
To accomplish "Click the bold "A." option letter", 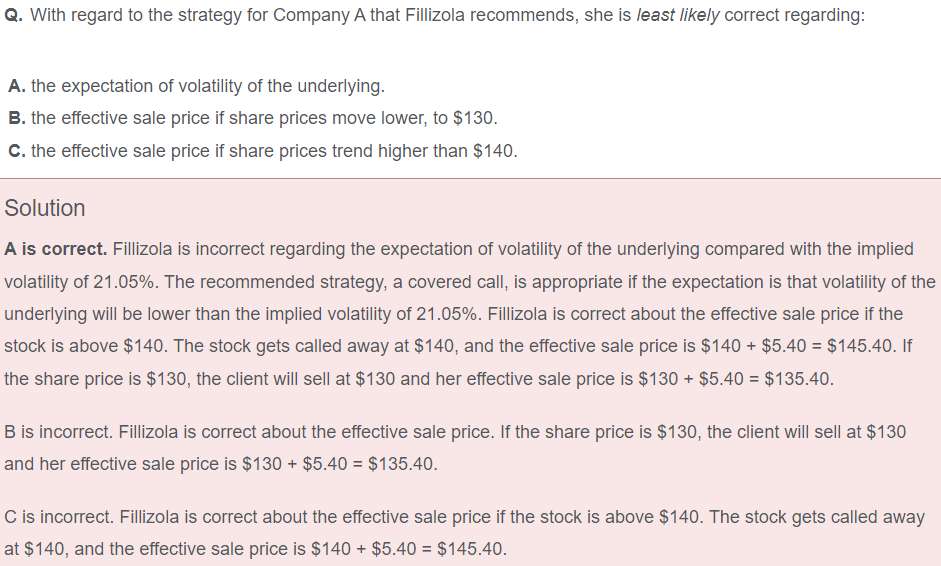I will (x=16, y=86).
